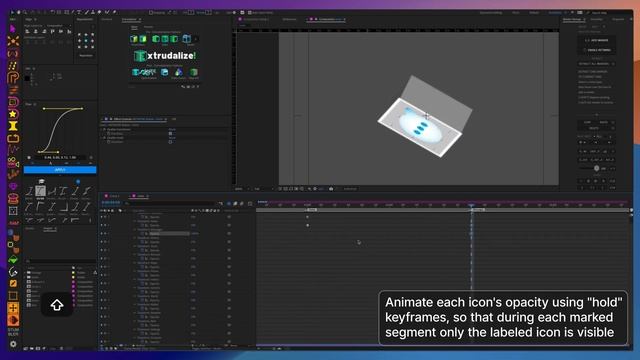Click the orange pencil square icon
The height and width of the screenshot is (360, 640).
coord(13,283)
